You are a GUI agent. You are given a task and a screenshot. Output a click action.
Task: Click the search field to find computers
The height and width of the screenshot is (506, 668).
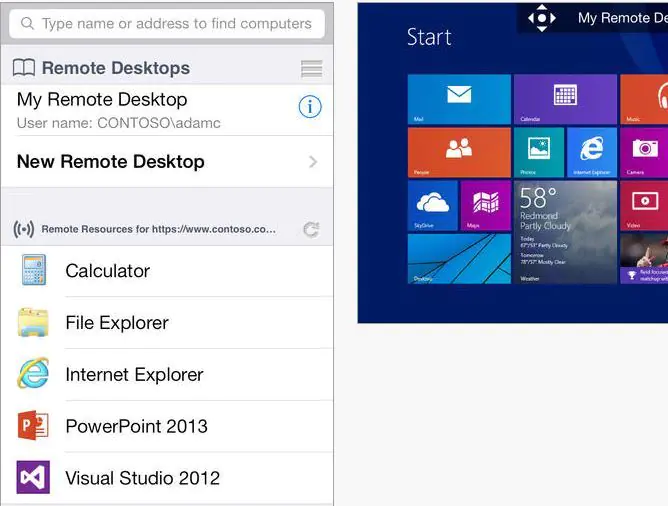pyautogui.click(x=167, y=24)
